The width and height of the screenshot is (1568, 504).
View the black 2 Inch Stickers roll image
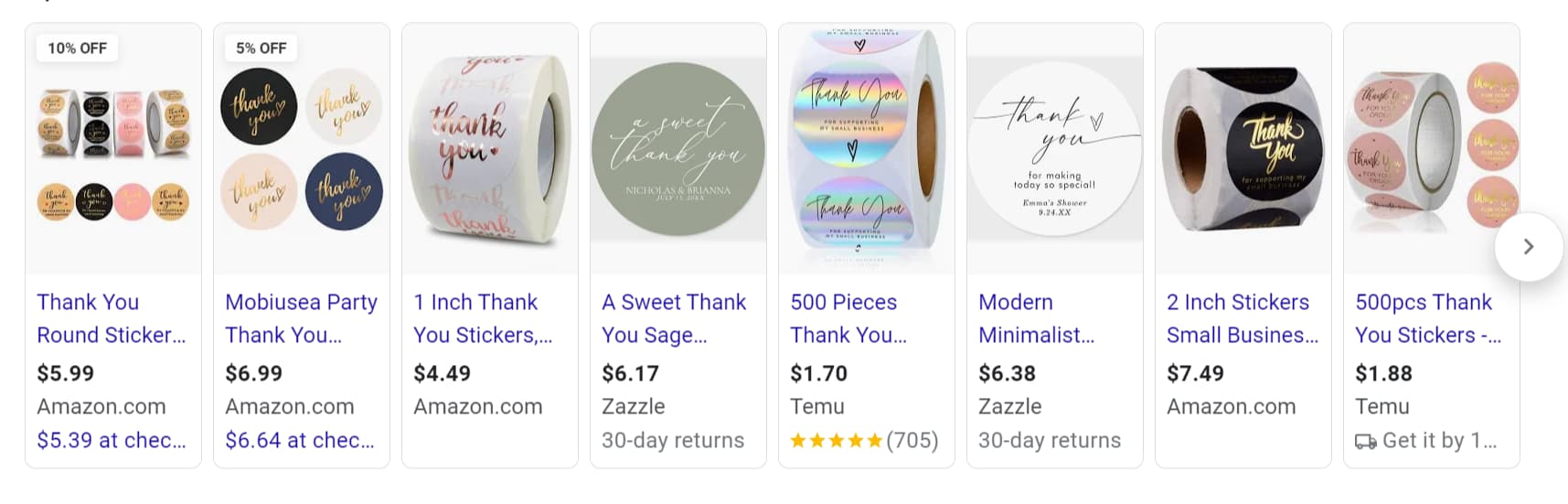point(1243,149)
